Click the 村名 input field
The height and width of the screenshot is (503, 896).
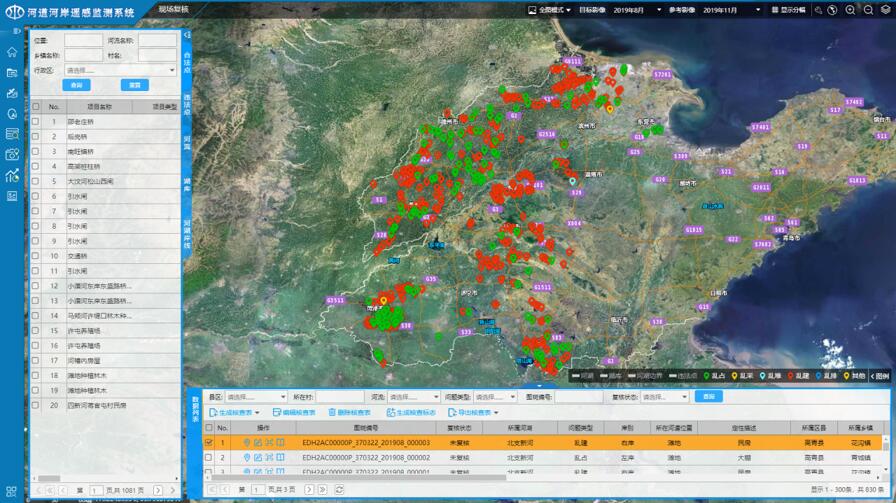157,55
